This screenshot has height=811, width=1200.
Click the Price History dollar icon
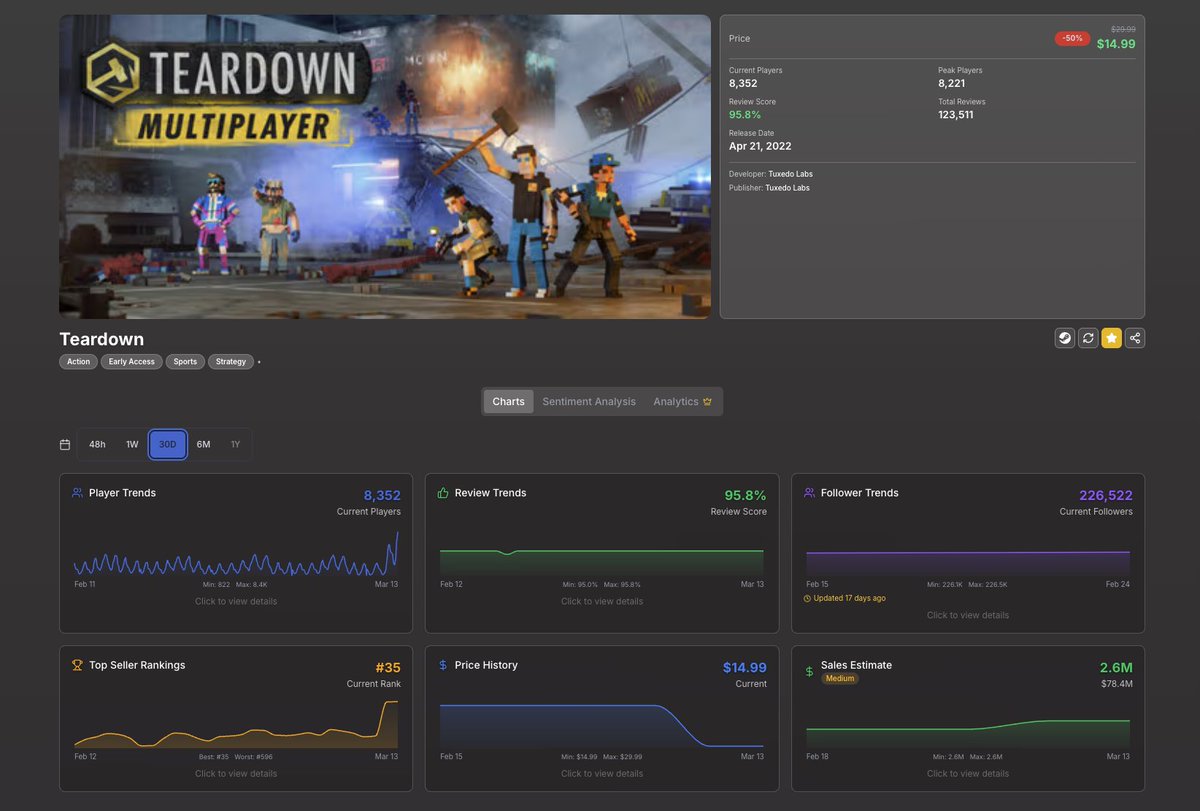[x=443, y=665]
